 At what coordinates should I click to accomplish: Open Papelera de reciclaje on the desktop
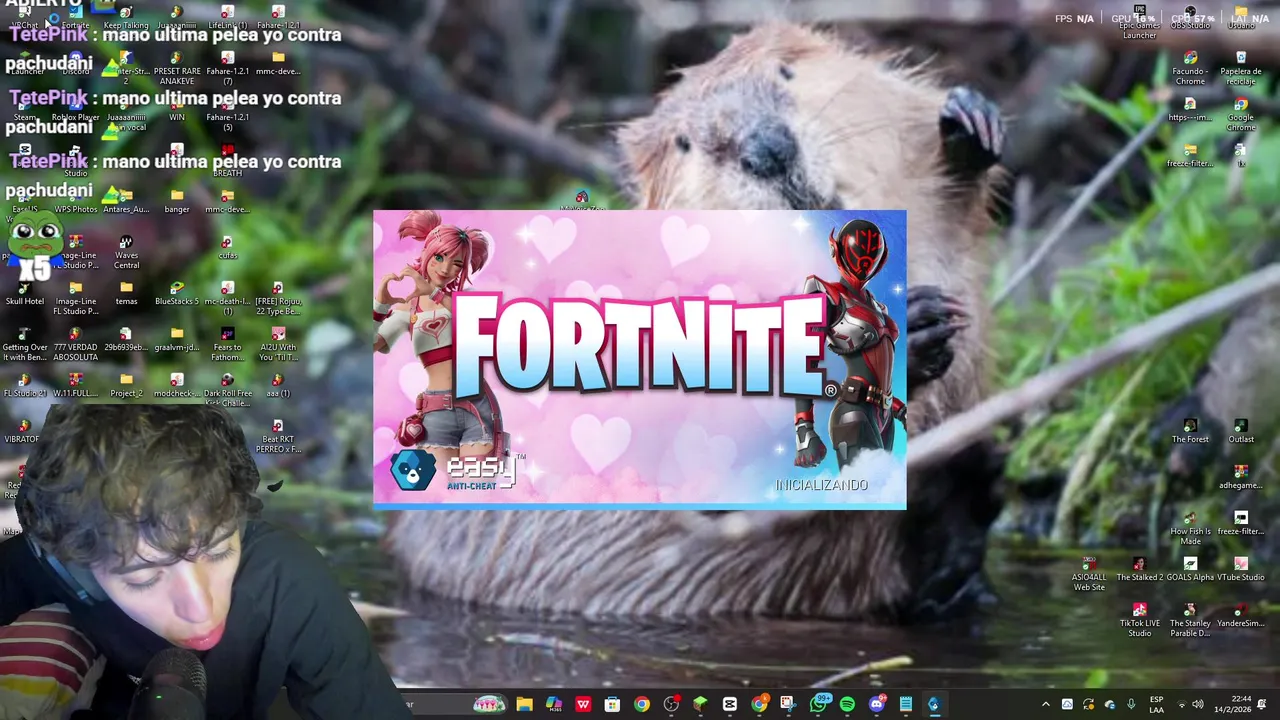[1241, 67]
